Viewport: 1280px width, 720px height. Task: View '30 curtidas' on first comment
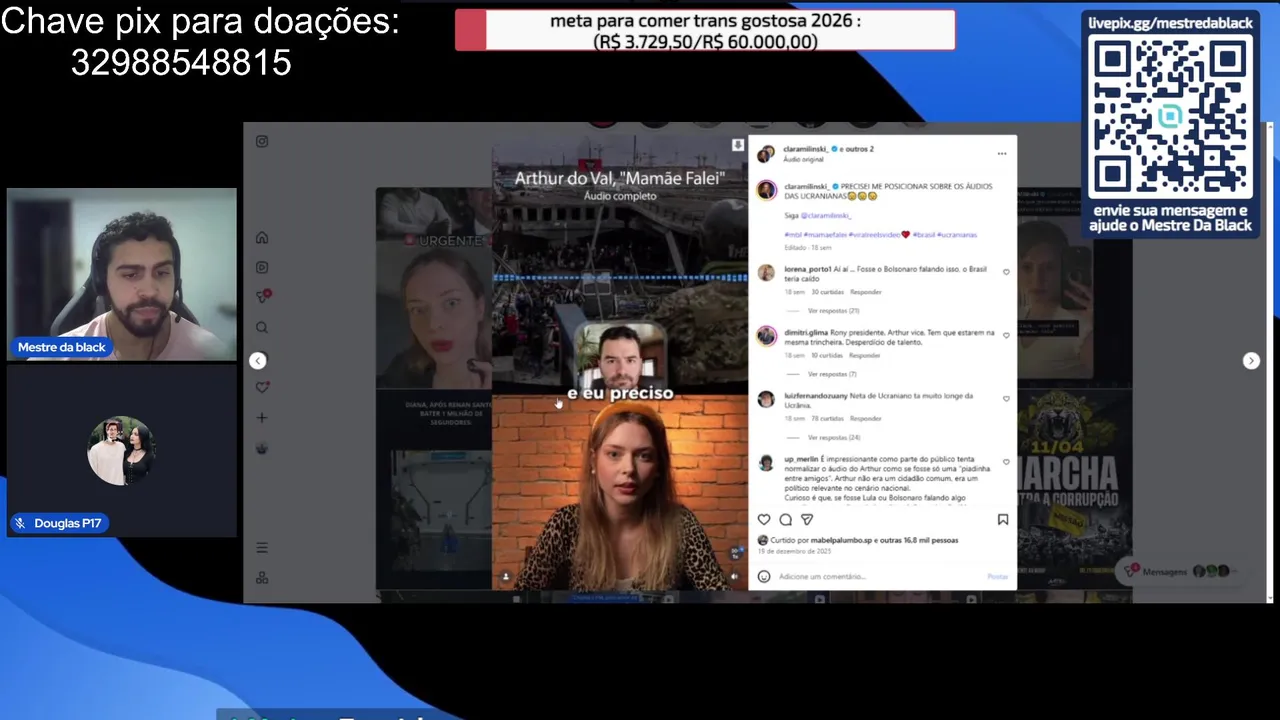pos(828,292)
